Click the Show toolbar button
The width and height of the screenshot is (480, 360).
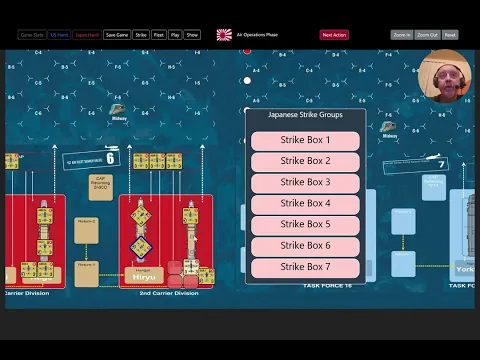click(x=192, y=35)
